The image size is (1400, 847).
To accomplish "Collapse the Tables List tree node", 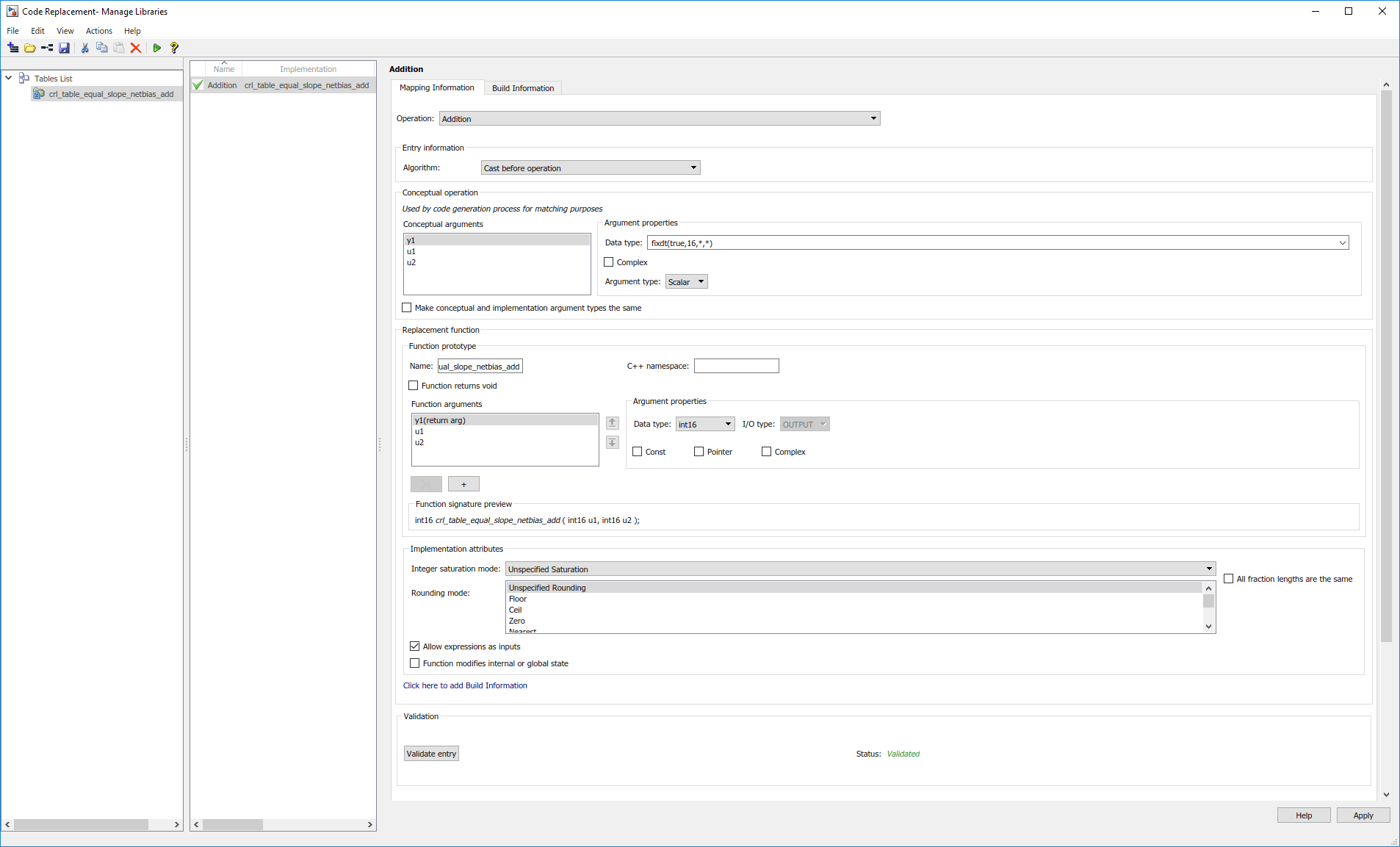I will coord(9,78).
